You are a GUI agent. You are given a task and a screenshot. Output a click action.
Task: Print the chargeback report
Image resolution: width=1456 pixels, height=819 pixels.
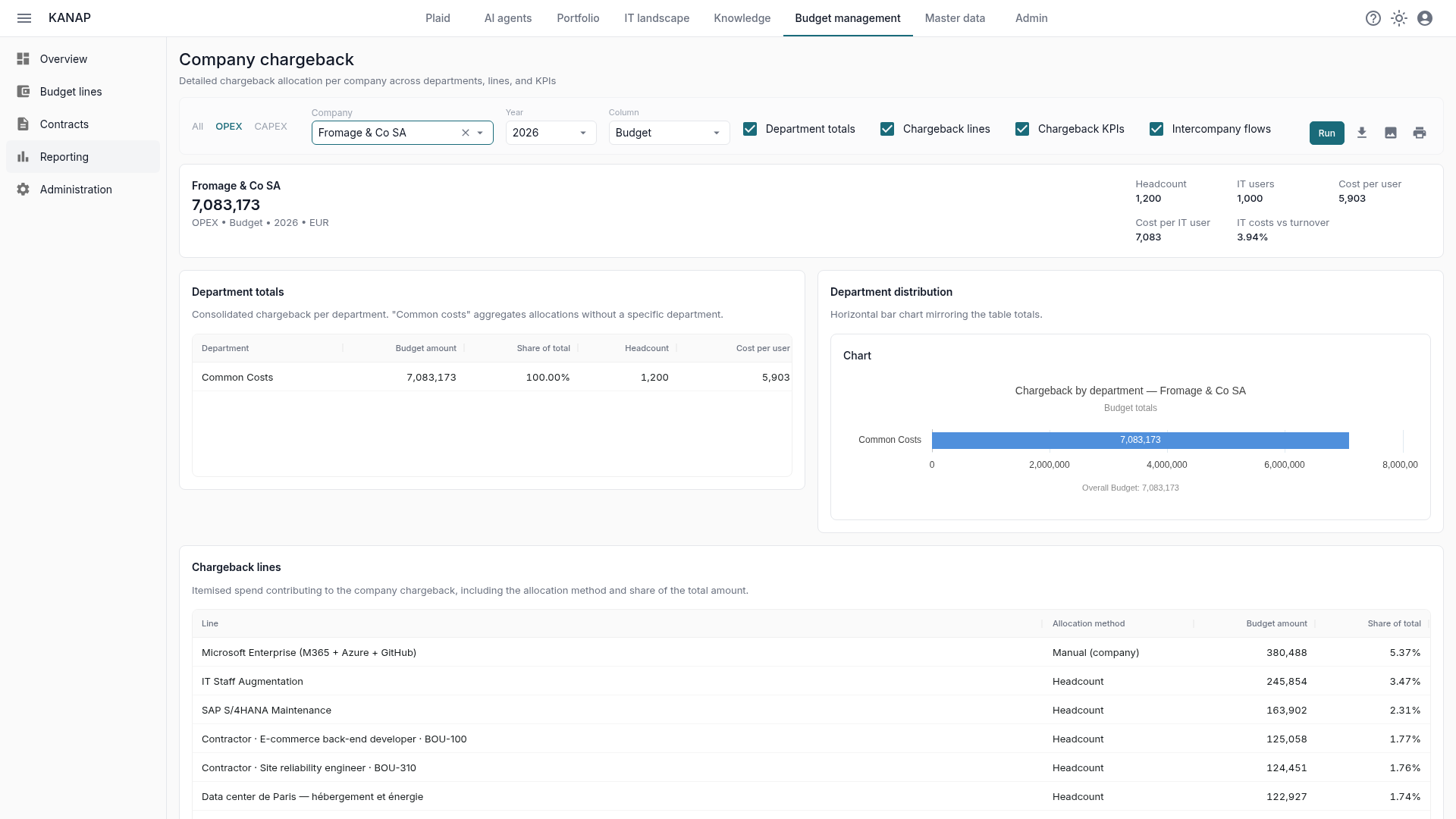click(1420, 133)
